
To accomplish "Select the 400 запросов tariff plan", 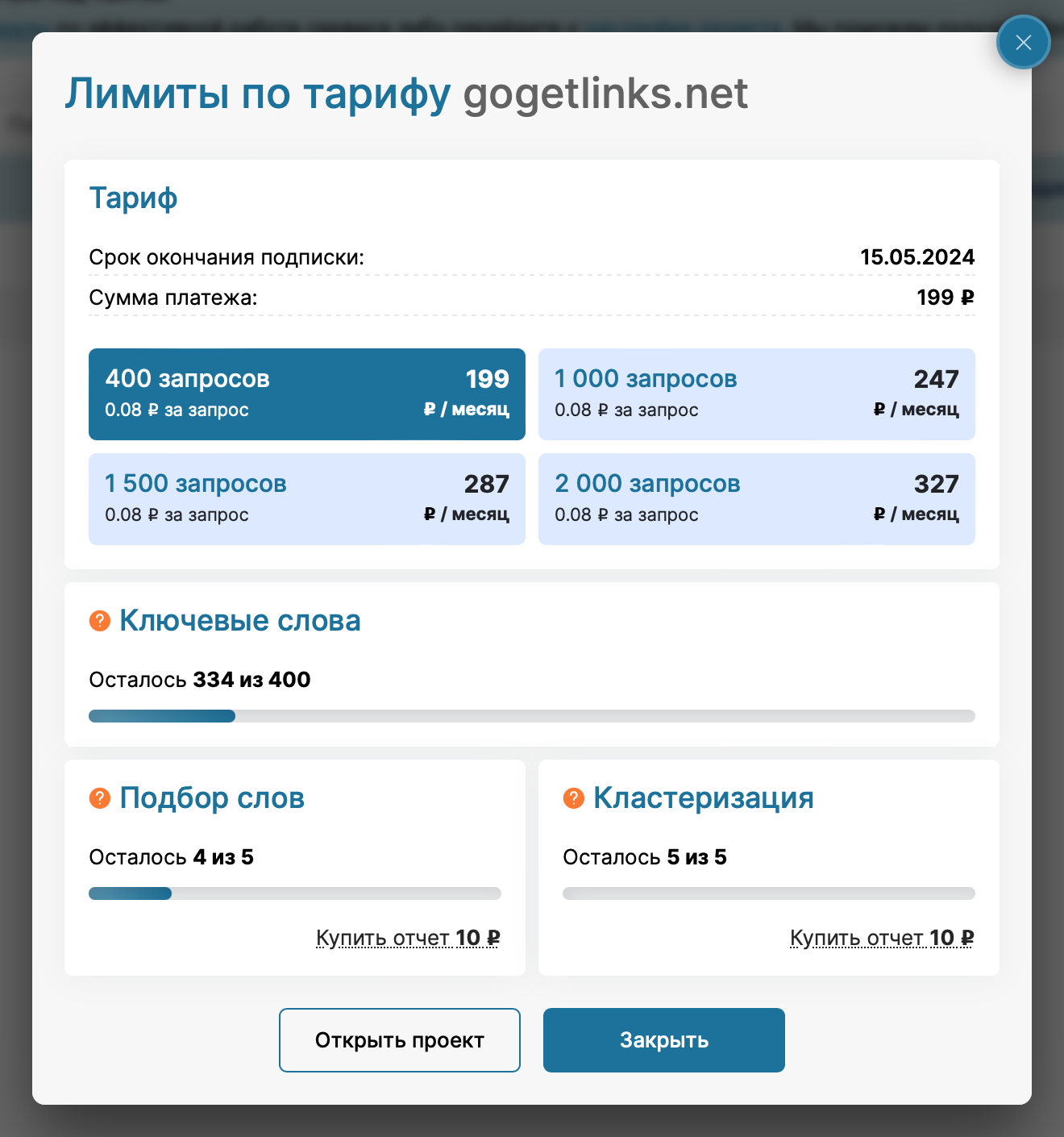I will [306, 394].
